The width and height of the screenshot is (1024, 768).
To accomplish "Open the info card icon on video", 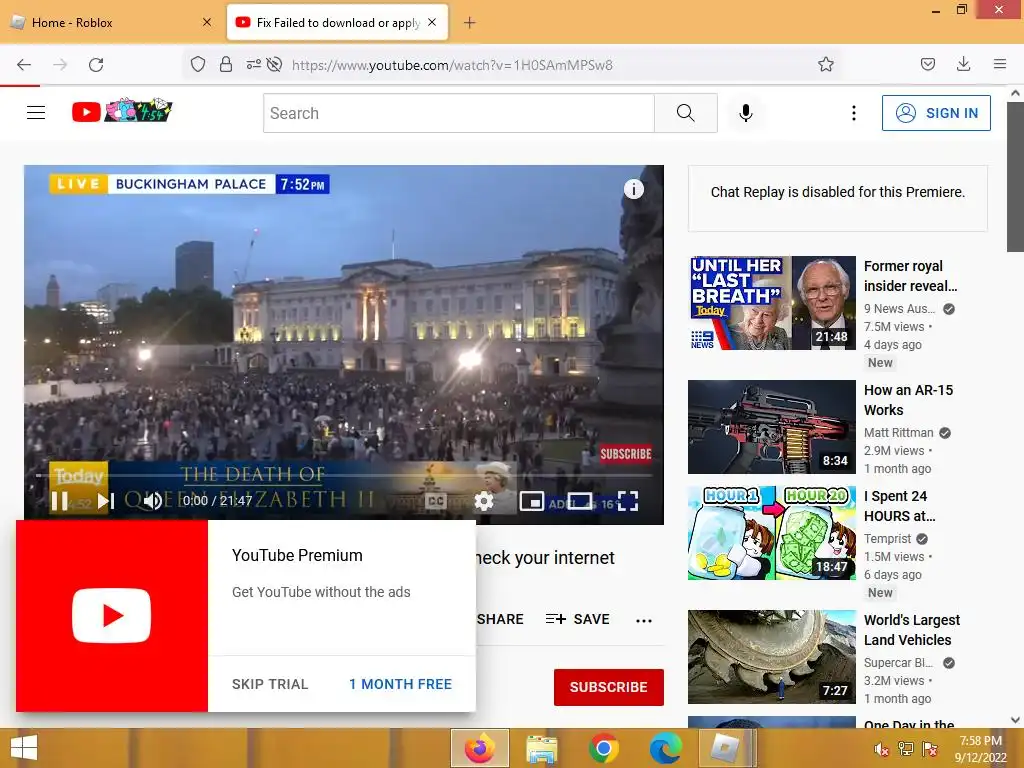I will pyautogui.click(x=633, y=189).
